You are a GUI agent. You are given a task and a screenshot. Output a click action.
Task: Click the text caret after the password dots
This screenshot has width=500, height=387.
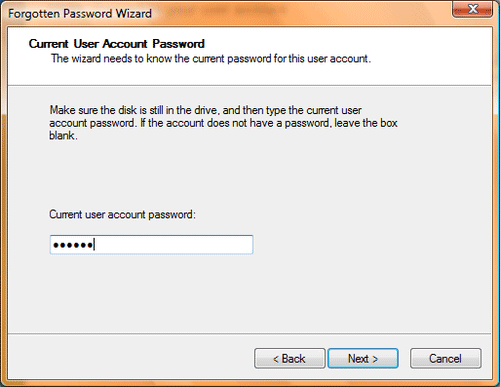[x=94, y=245]
